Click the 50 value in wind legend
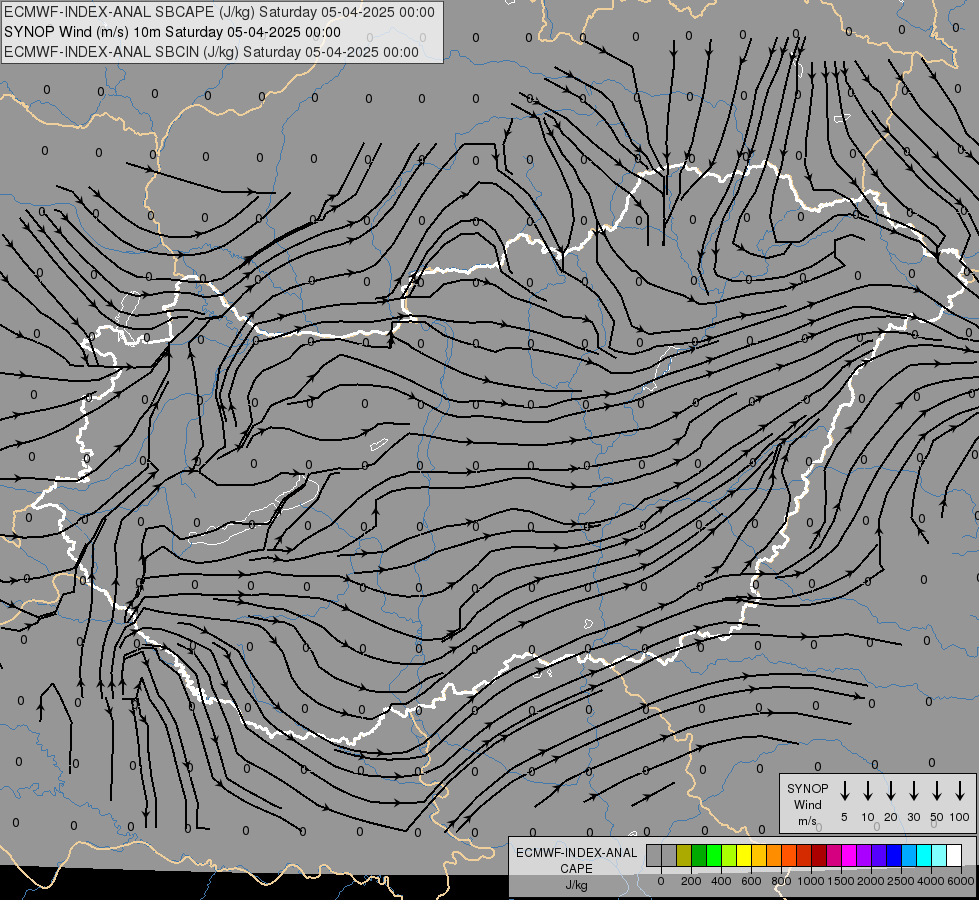The width and height of the screenshot is (979, 900). point(937,817)
